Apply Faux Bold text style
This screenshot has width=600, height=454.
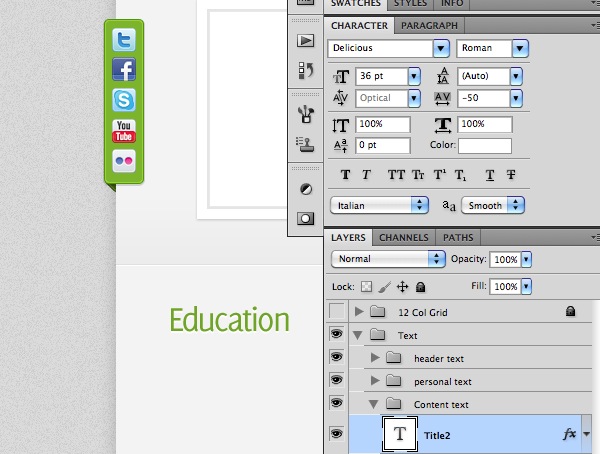click(345, 175)
